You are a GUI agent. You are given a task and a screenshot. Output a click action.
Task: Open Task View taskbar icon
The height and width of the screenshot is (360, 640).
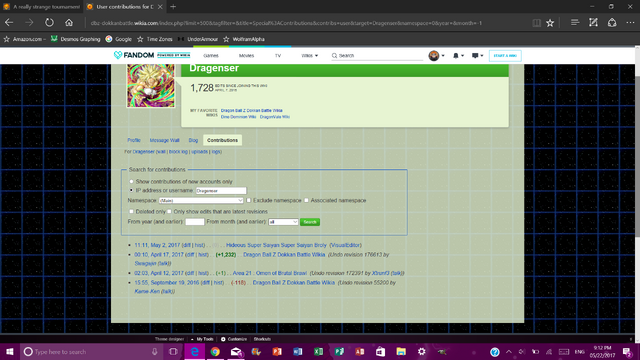coord(173,351)
